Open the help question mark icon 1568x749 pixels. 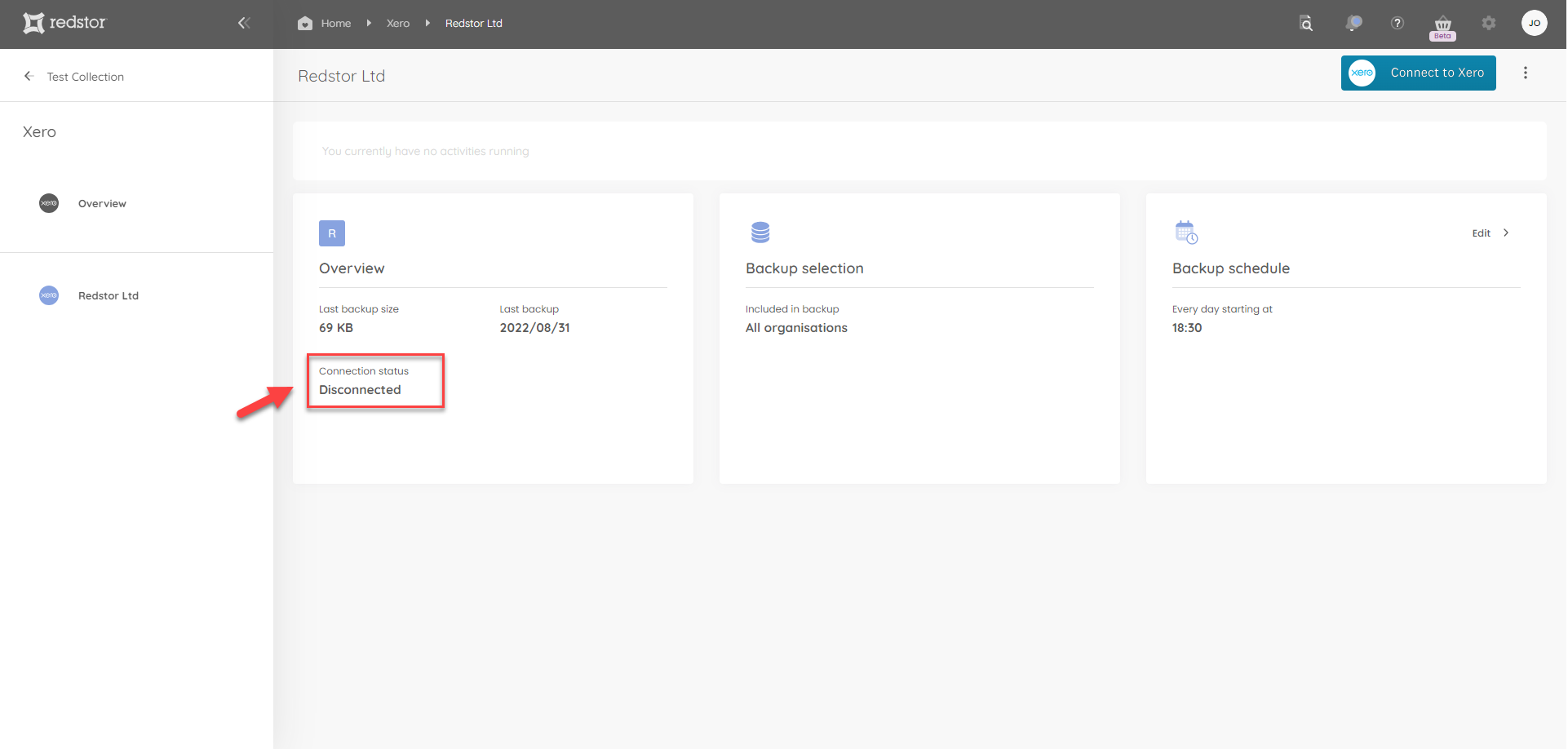[x=1397, y=23]
